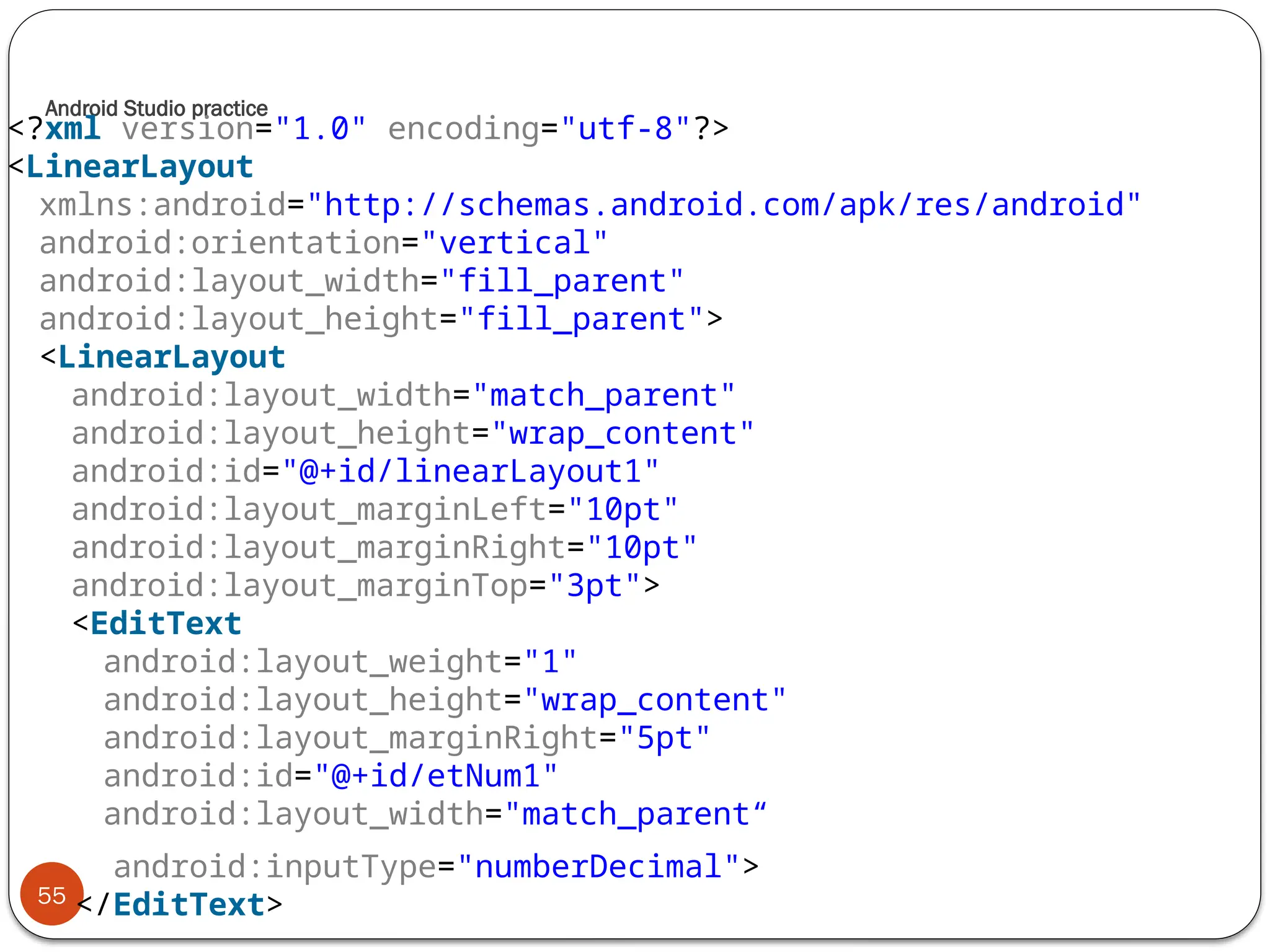Click the xmlns:android schema URL line
1270x952 pixels.
pyautogui.click(x=590, y=205)
